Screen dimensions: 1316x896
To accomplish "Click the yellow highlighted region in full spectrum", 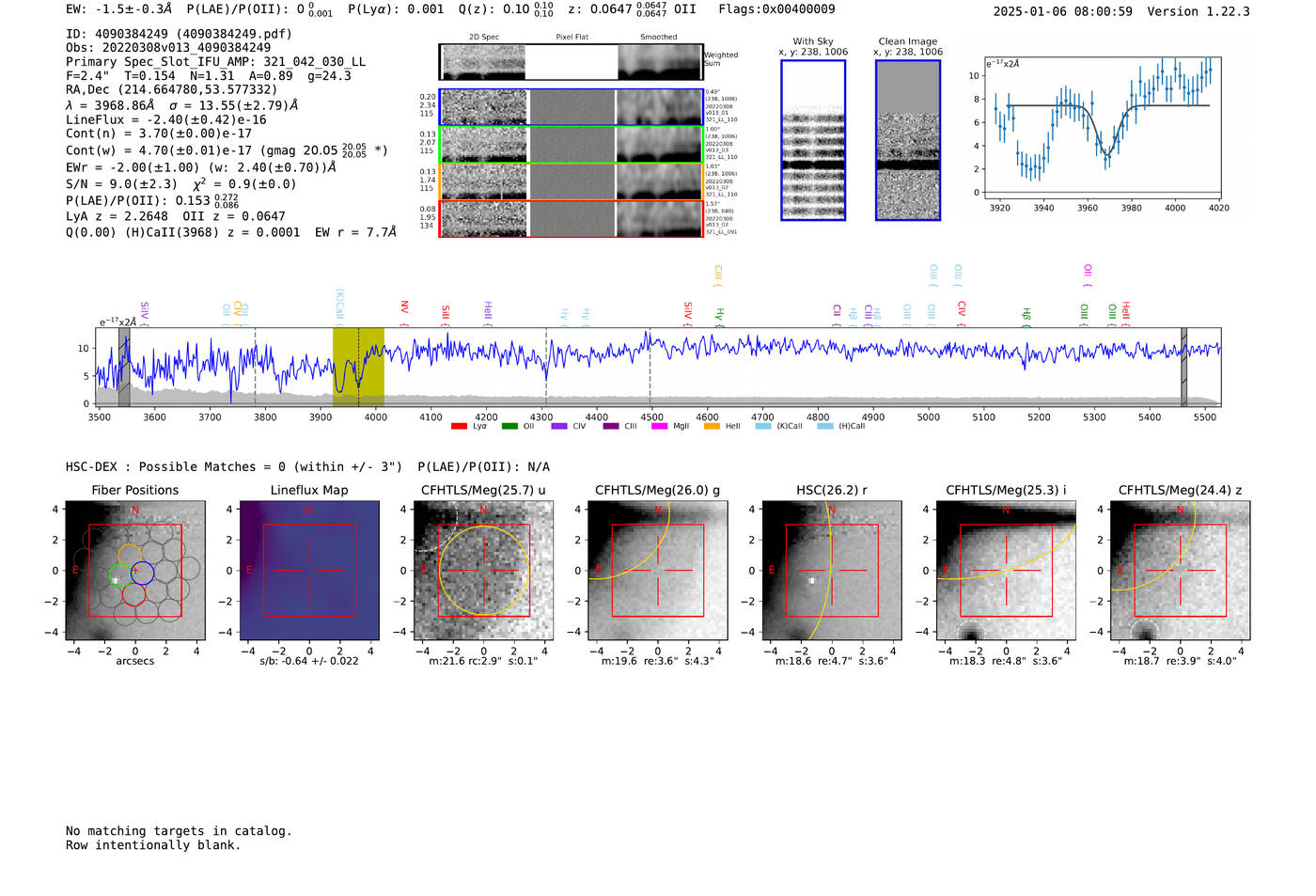I will (x=358, y=367).
